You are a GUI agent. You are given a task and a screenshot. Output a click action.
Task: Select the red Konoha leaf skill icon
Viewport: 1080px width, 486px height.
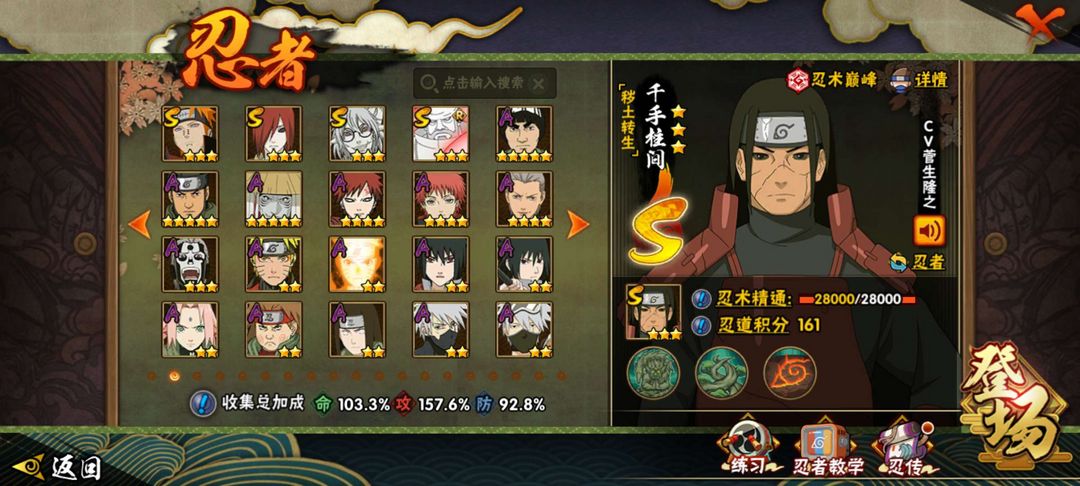790,373
